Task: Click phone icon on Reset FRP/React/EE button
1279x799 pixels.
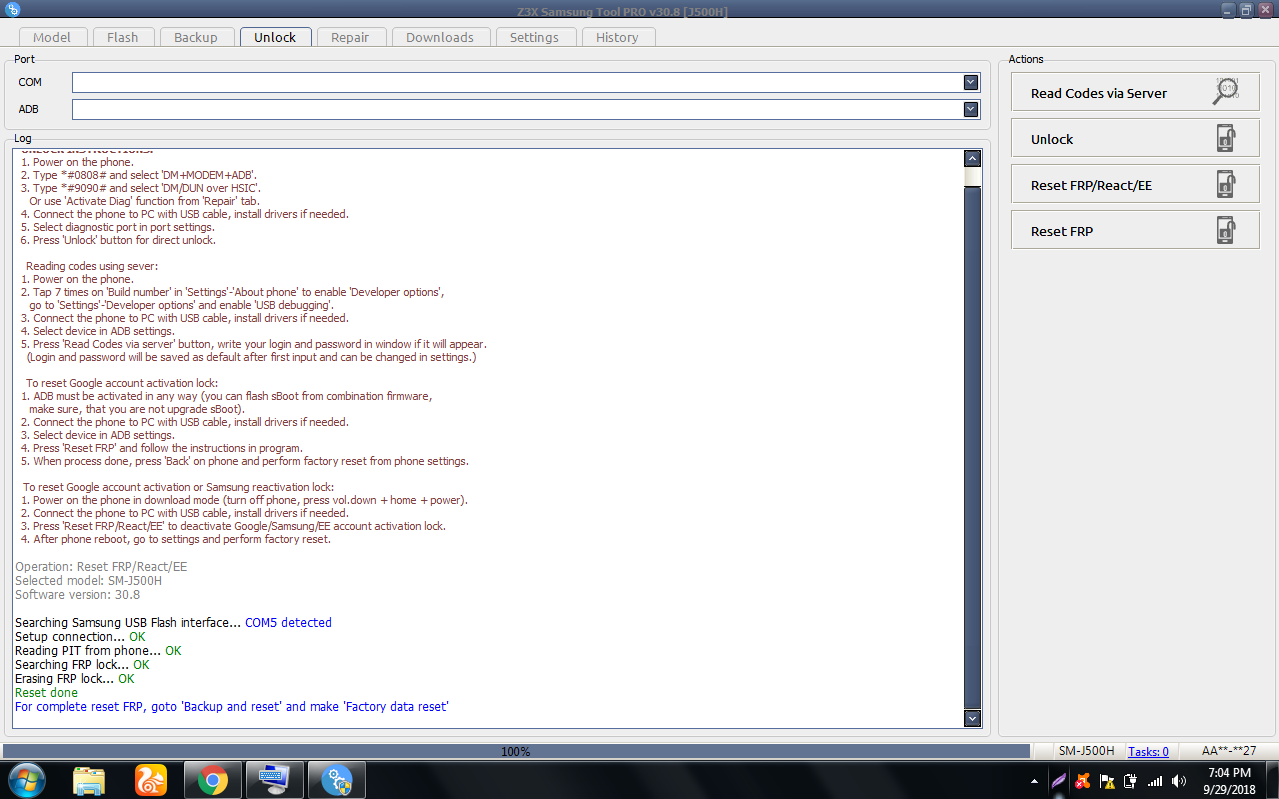Action: (1225, 184)
